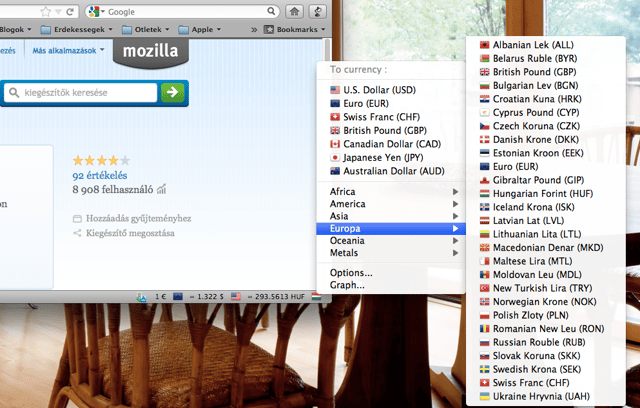Choose Czech Koruna (CZK)
The height and width of the screenshot is (408, 640).
click(x=545, y=126)
